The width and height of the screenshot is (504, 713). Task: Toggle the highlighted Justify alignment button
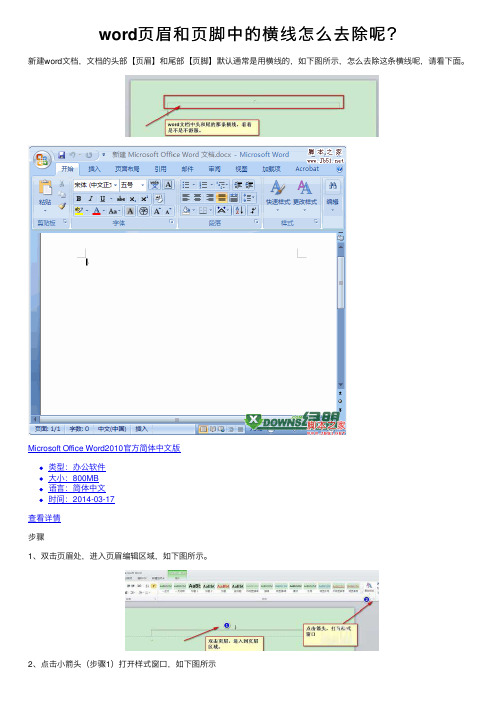[x=222, y=197]
